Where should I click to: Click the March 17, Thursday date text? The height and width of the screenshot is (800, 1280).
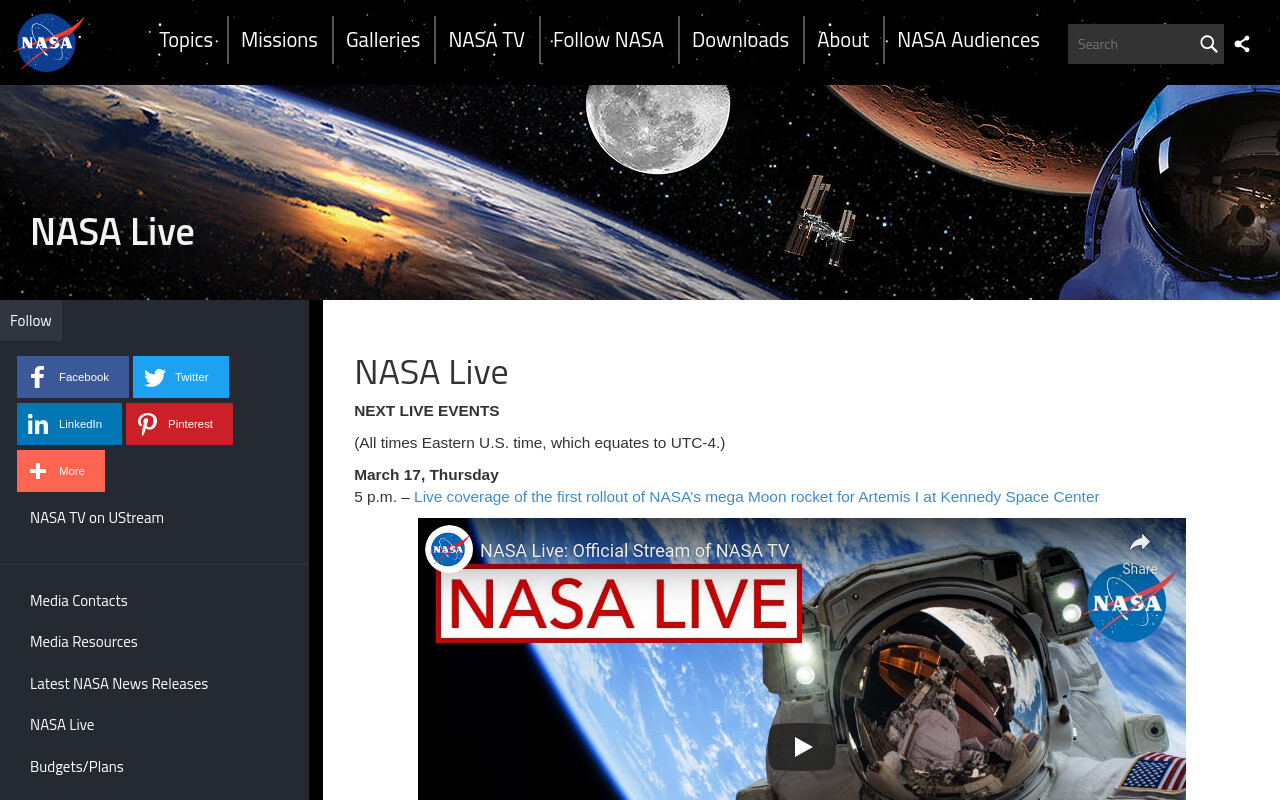(426, 475)
